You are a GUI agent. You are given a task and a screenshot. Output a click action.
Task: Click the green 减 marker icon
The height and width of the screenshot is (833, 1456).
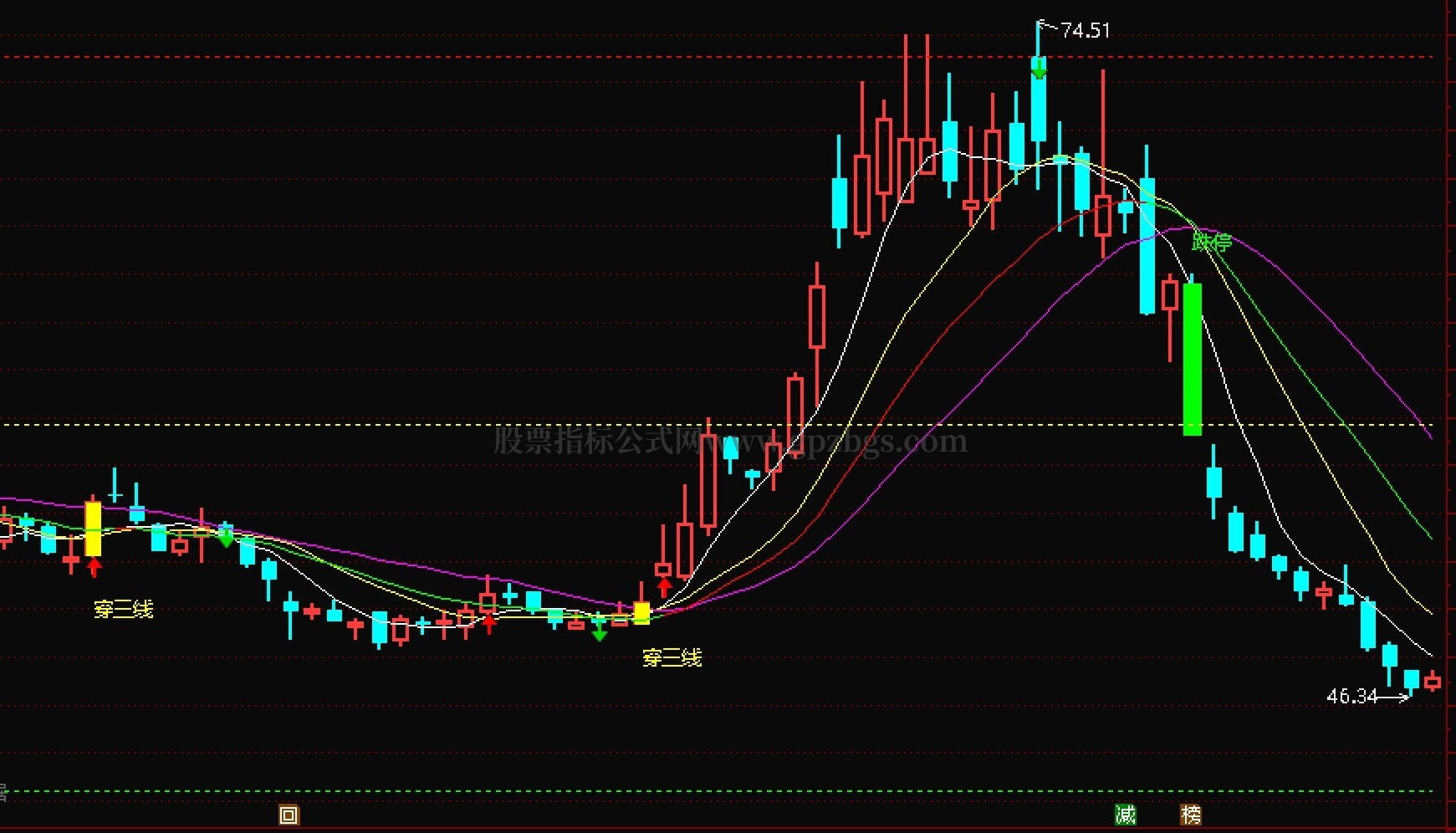(1126, 814)
